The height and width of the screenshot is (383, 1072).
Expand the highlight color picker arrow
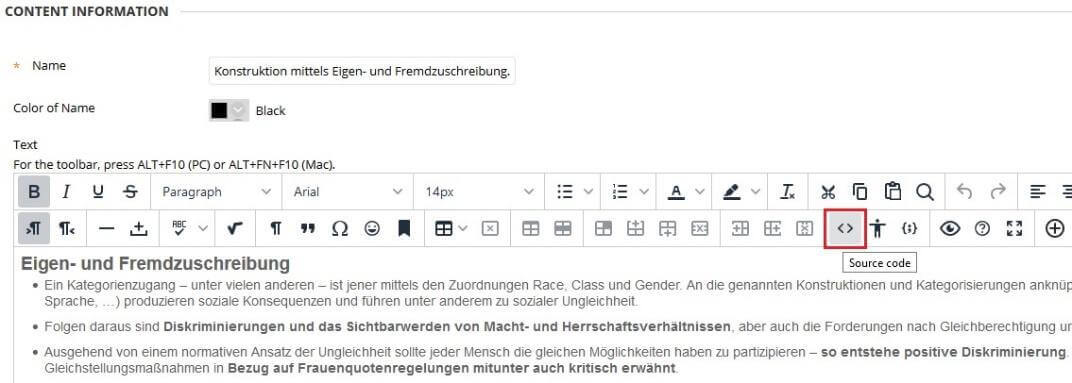[755, 192]
